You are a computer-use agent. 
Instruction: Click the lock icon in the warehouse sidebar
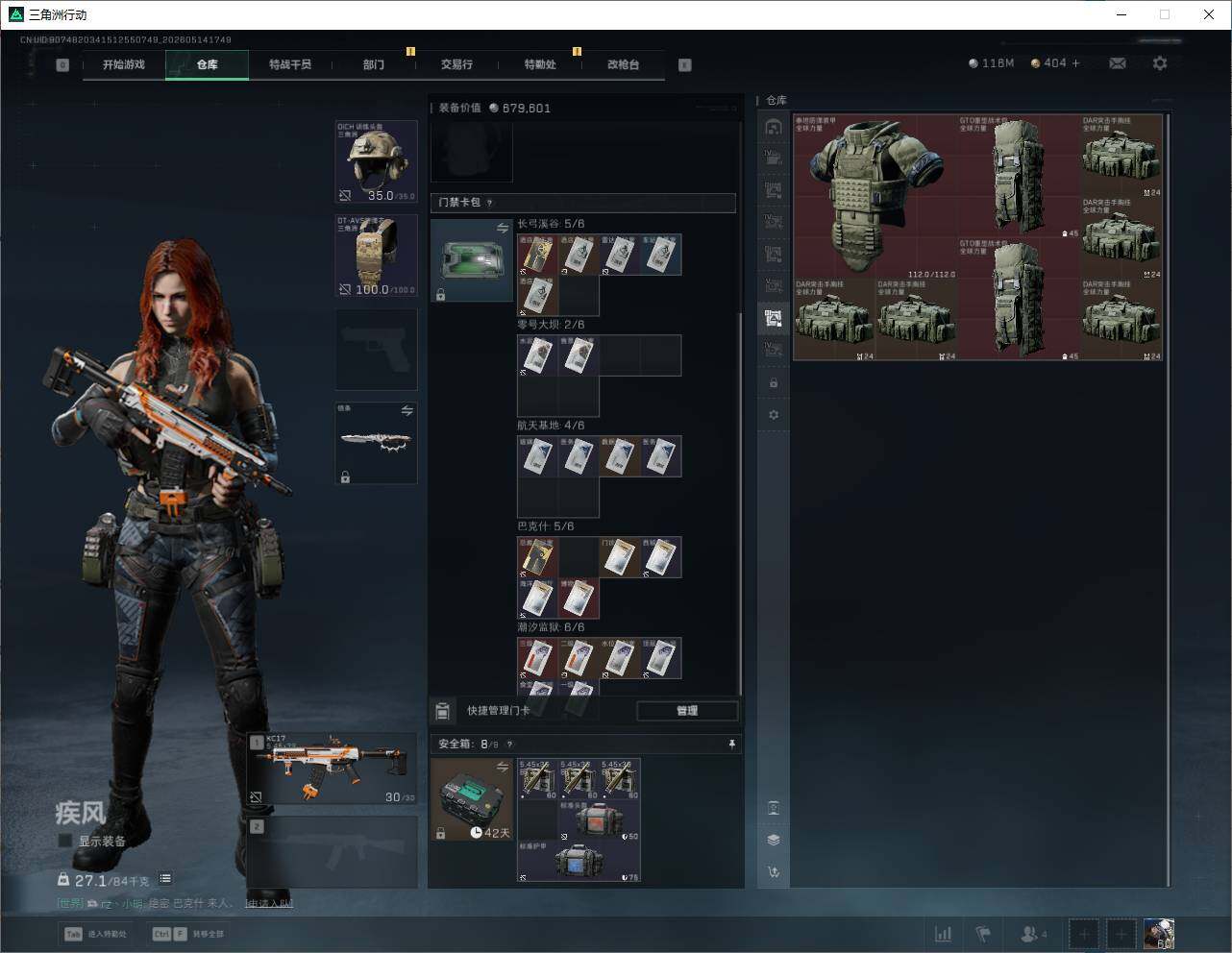774,383
